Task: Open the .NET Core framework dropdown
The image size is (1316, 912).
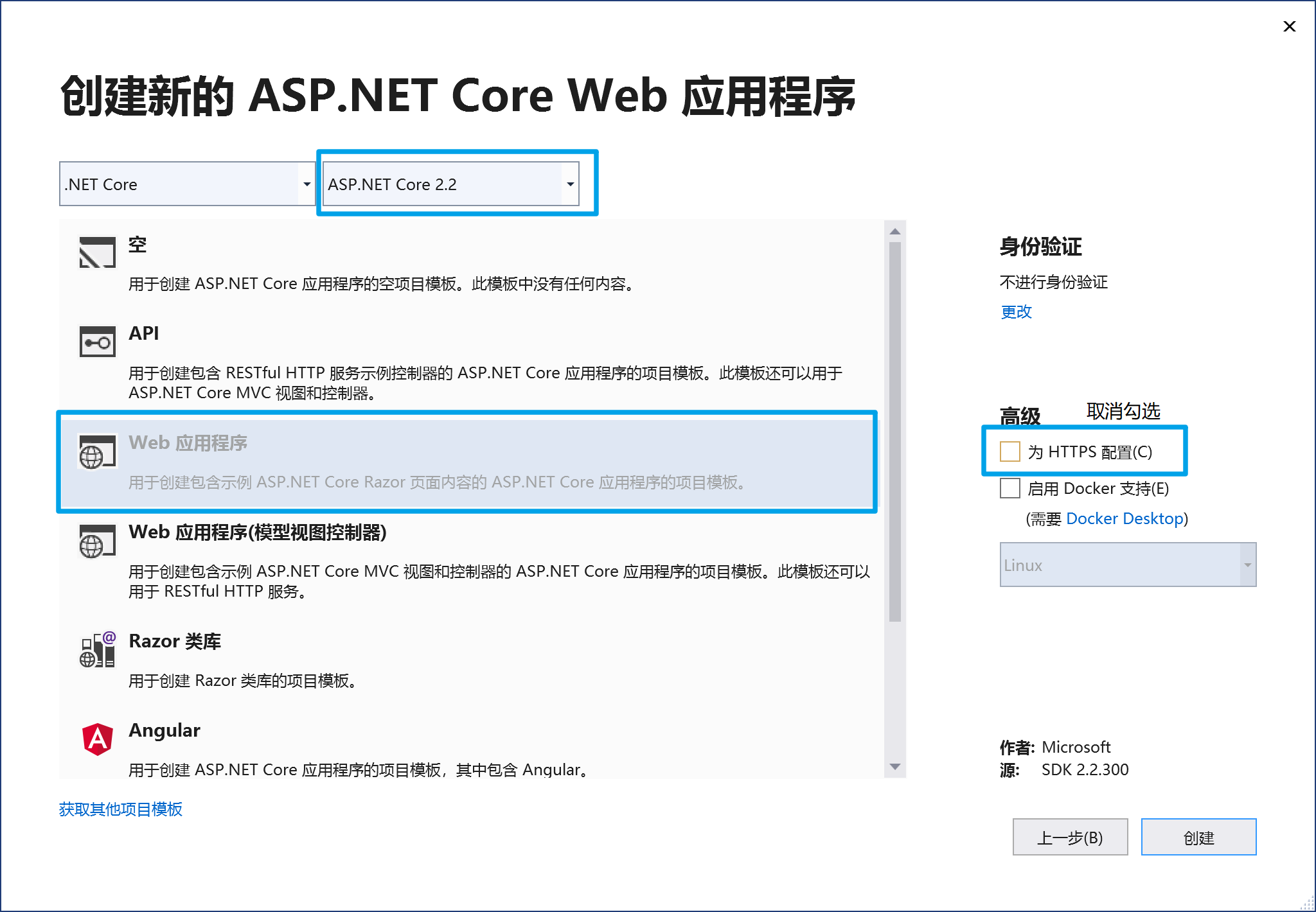Action: pos(307,184)
